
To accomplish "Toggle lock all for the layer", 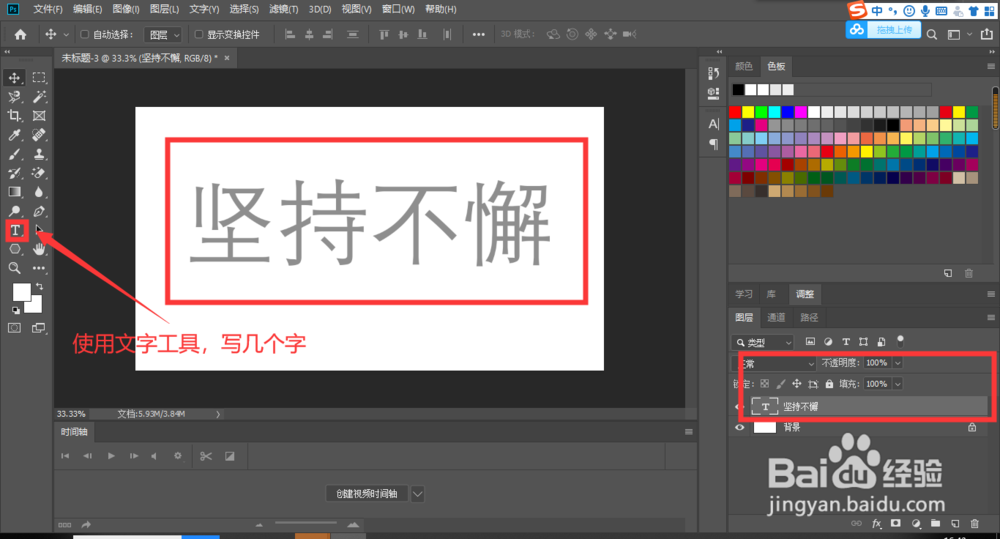I will 829,384.
